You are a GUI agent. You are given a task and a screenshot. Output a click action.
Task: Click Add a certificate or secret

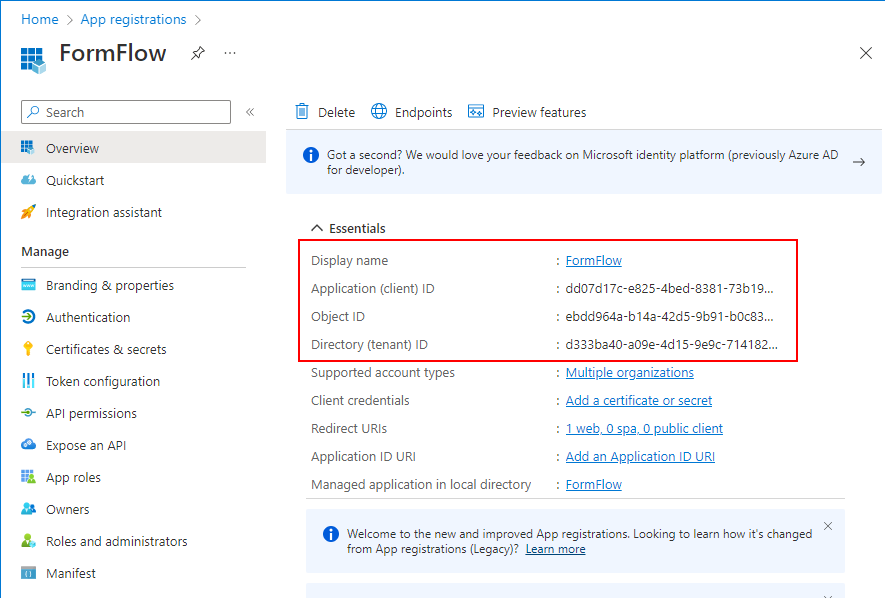tap(638, 400)
